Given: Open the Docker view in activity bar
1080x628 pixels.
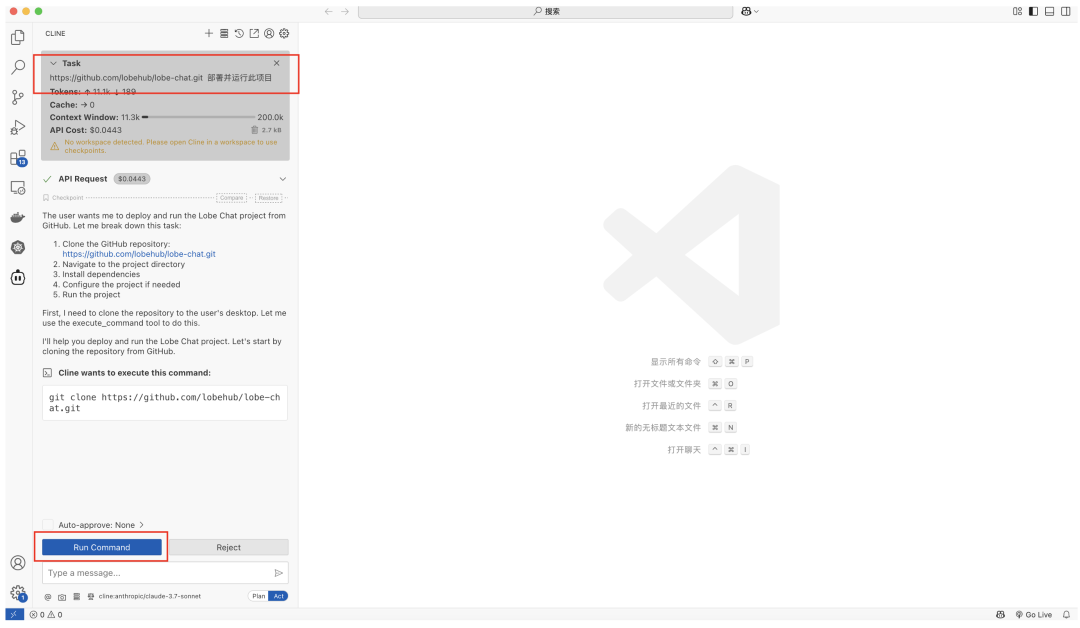Looking at the screenshot, I should 18,218.
